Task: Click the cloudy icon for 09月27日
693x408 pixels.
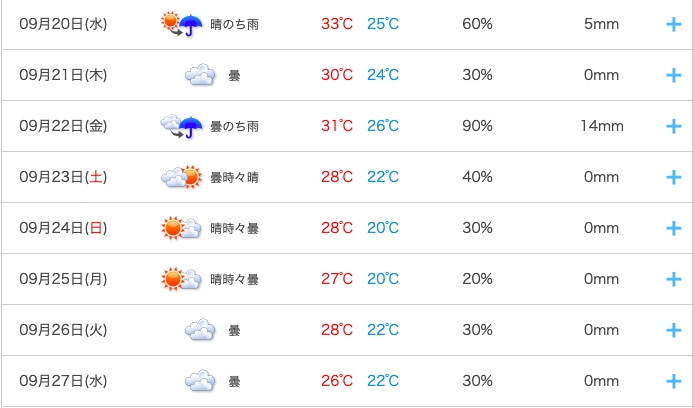Action: tap(200, 381)
